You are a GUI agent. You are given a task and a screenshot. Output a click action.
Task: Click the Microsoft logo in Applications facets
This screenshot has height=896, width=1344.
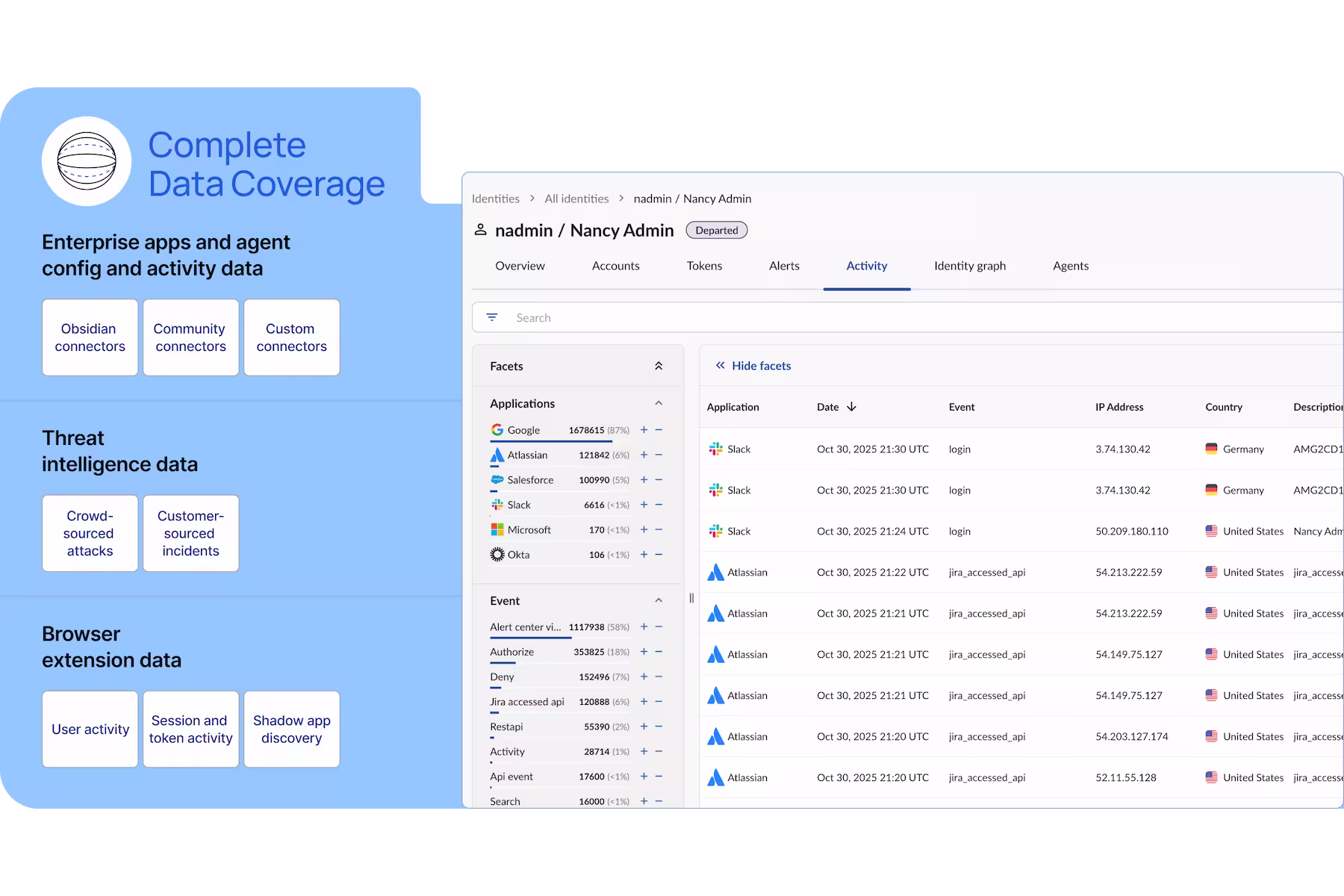[x=497, y=529]
